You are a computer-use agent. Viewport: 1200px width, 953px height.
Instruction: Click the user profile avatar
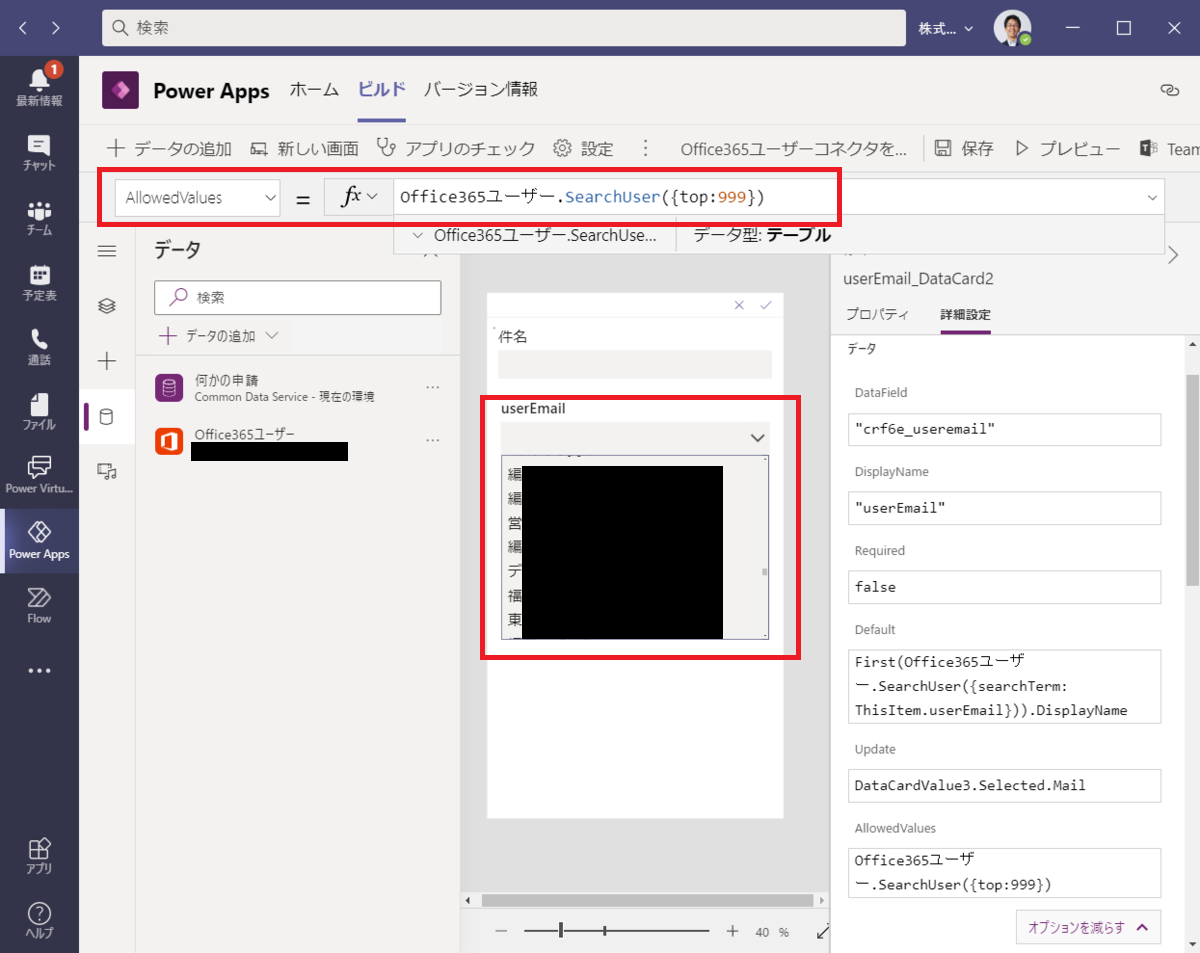click(x=1012, y=28)
